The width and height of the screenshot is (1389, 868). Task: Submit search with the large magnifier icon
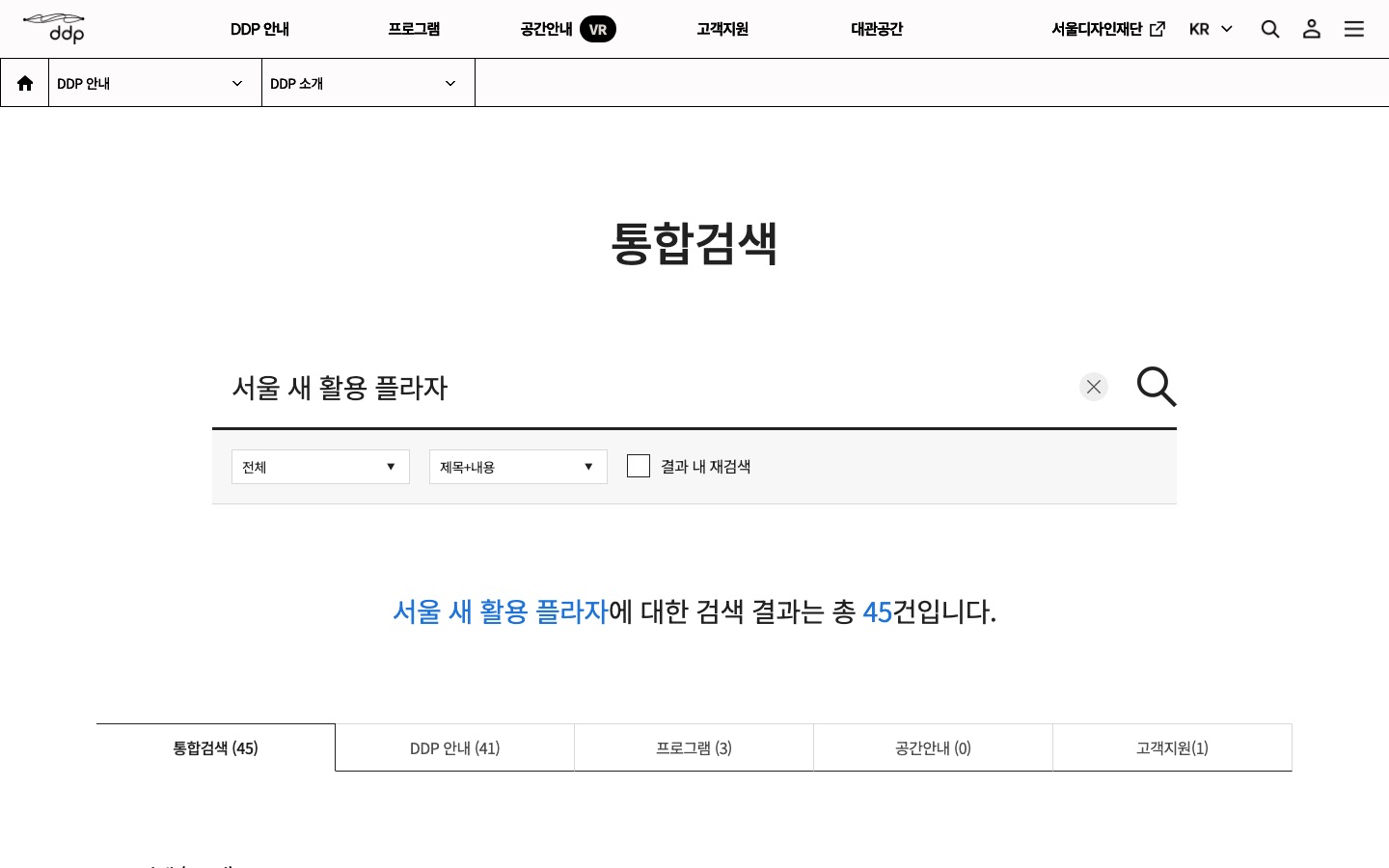[1157, 387]
